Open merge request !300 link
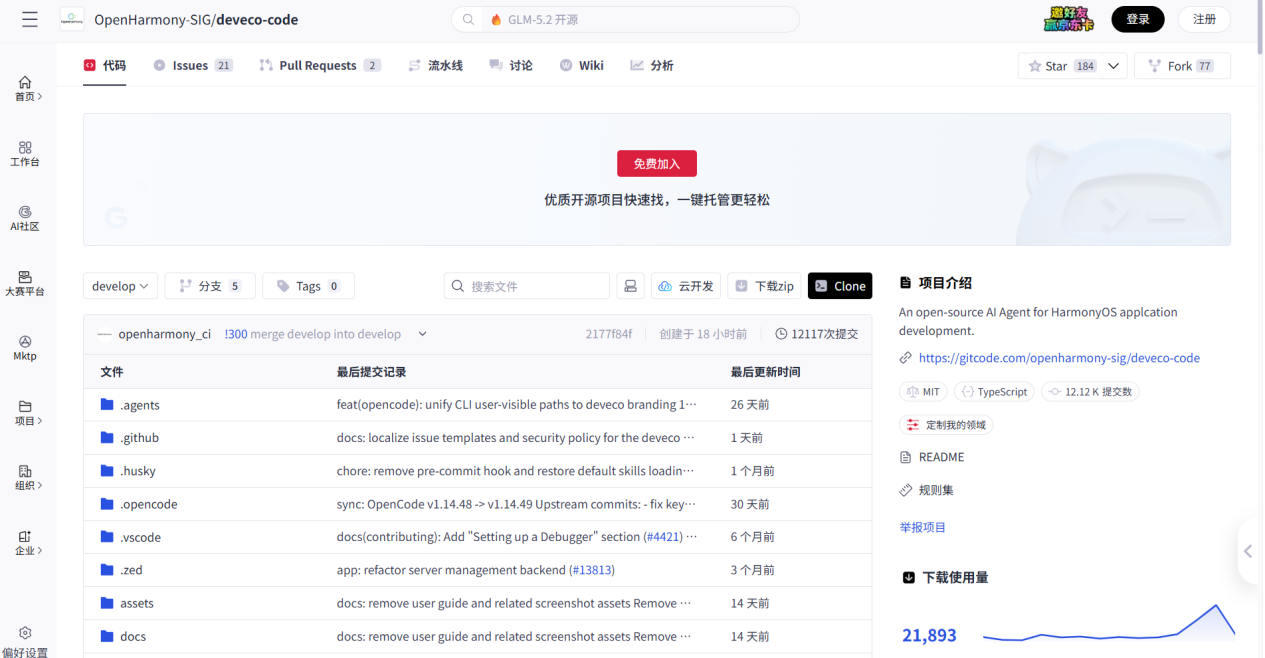Image resolution: width=1265 pixels, height=658 pixels. coord(235,334)
